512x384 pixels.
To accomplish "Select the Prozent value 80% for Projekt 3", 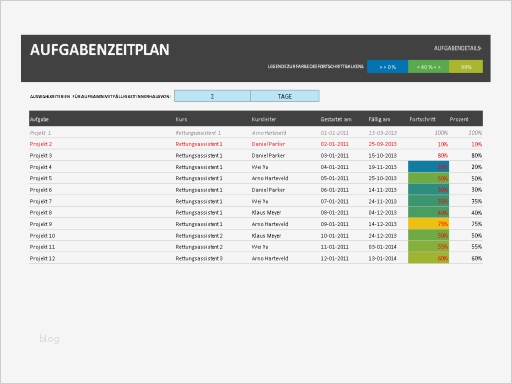I will click(477, 155).
